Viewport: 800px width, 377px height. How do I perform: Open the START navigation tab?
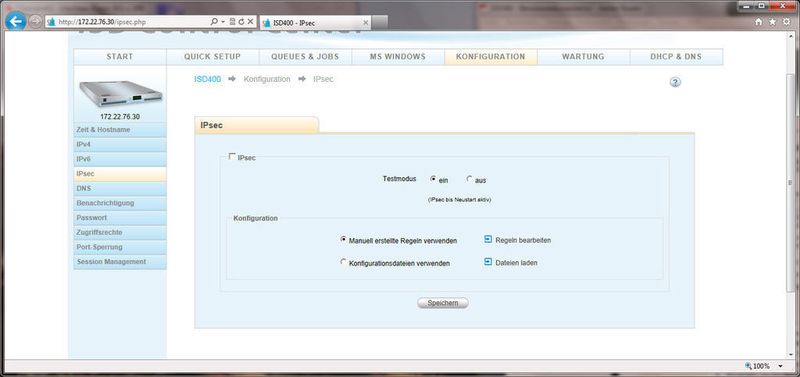coord(120,57)
